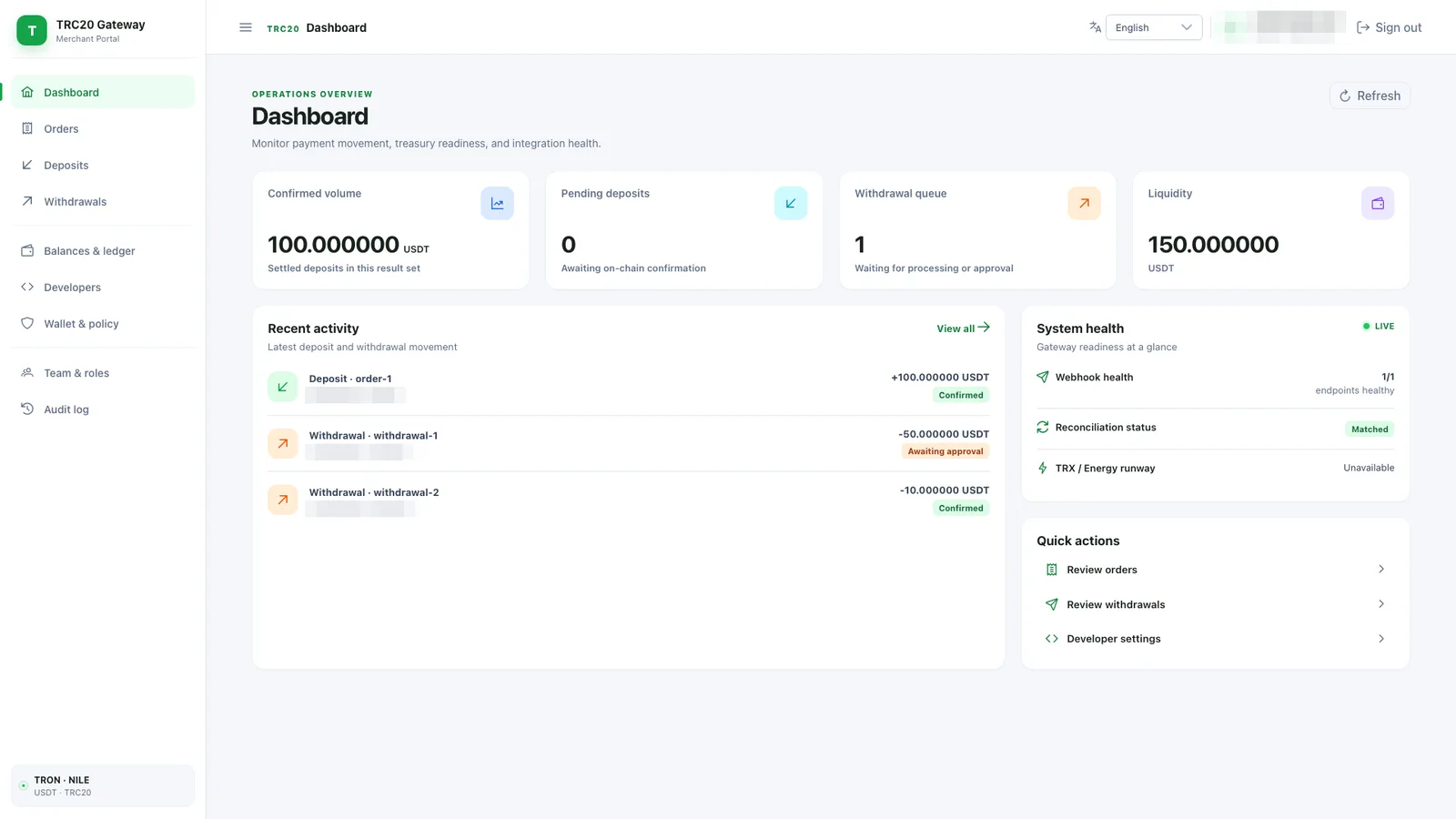Select Developers in the sidebar

tap(103, 287)
